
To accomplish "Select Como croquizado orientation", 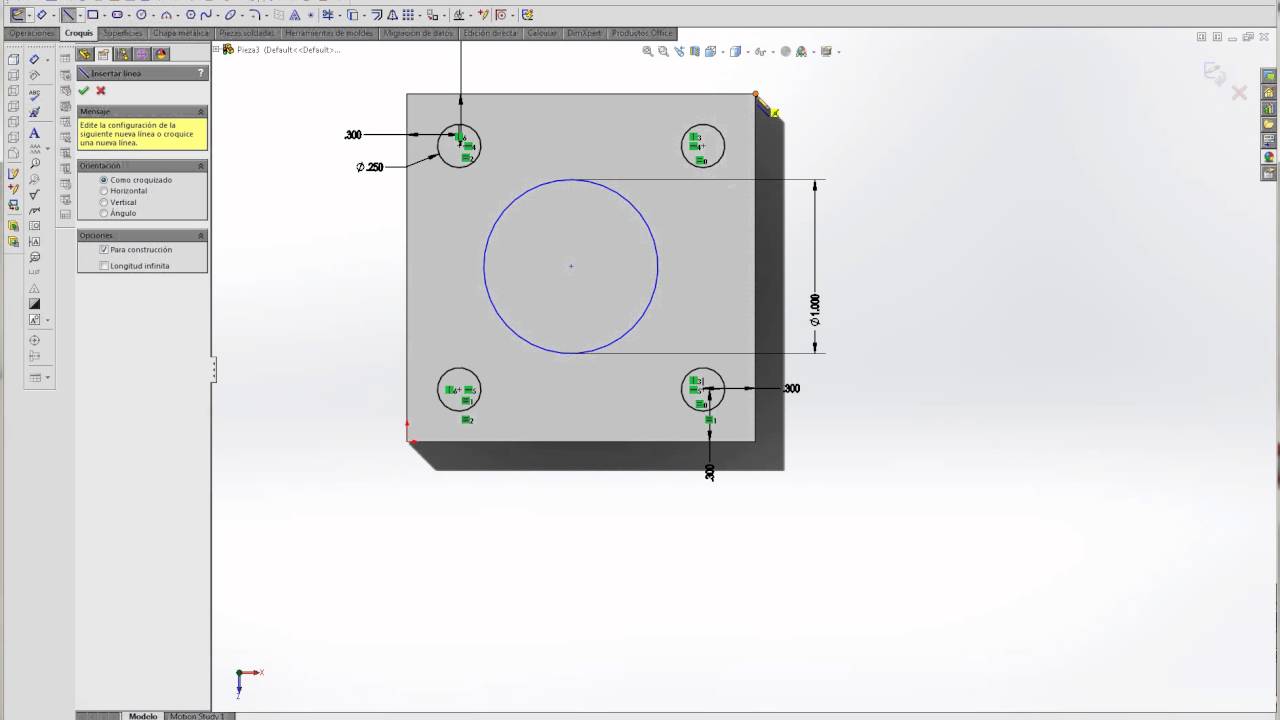I will (104, 180).
